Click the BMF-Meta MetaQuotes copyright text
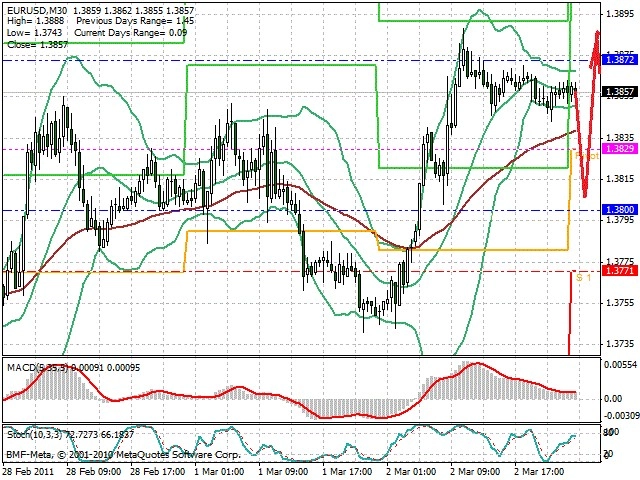The height and width of the screenshot is (480, 640). (123, 454)
